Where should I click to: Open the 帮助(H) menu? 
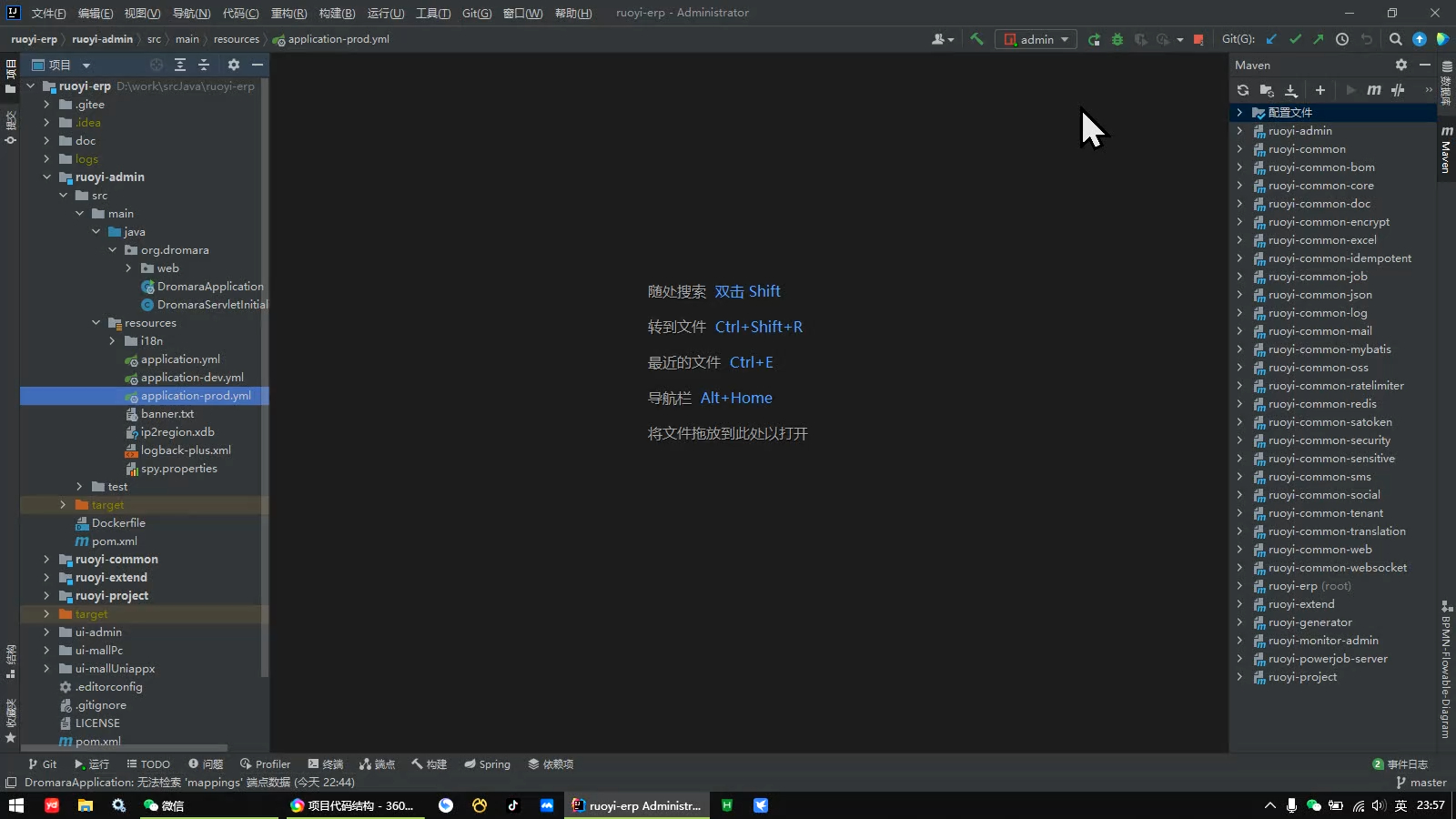pos(572,13)
